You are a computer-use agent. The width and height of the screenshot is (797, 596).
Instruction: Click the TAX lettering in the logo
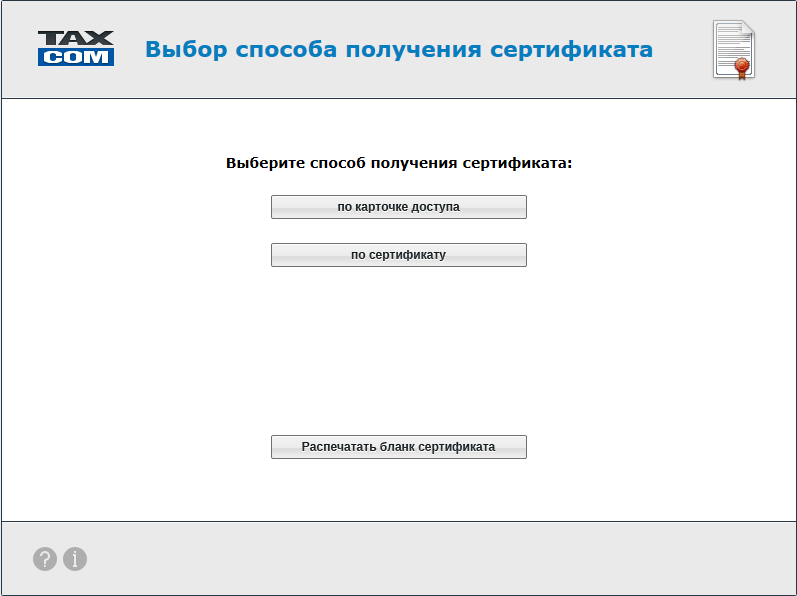coord(76,39)
